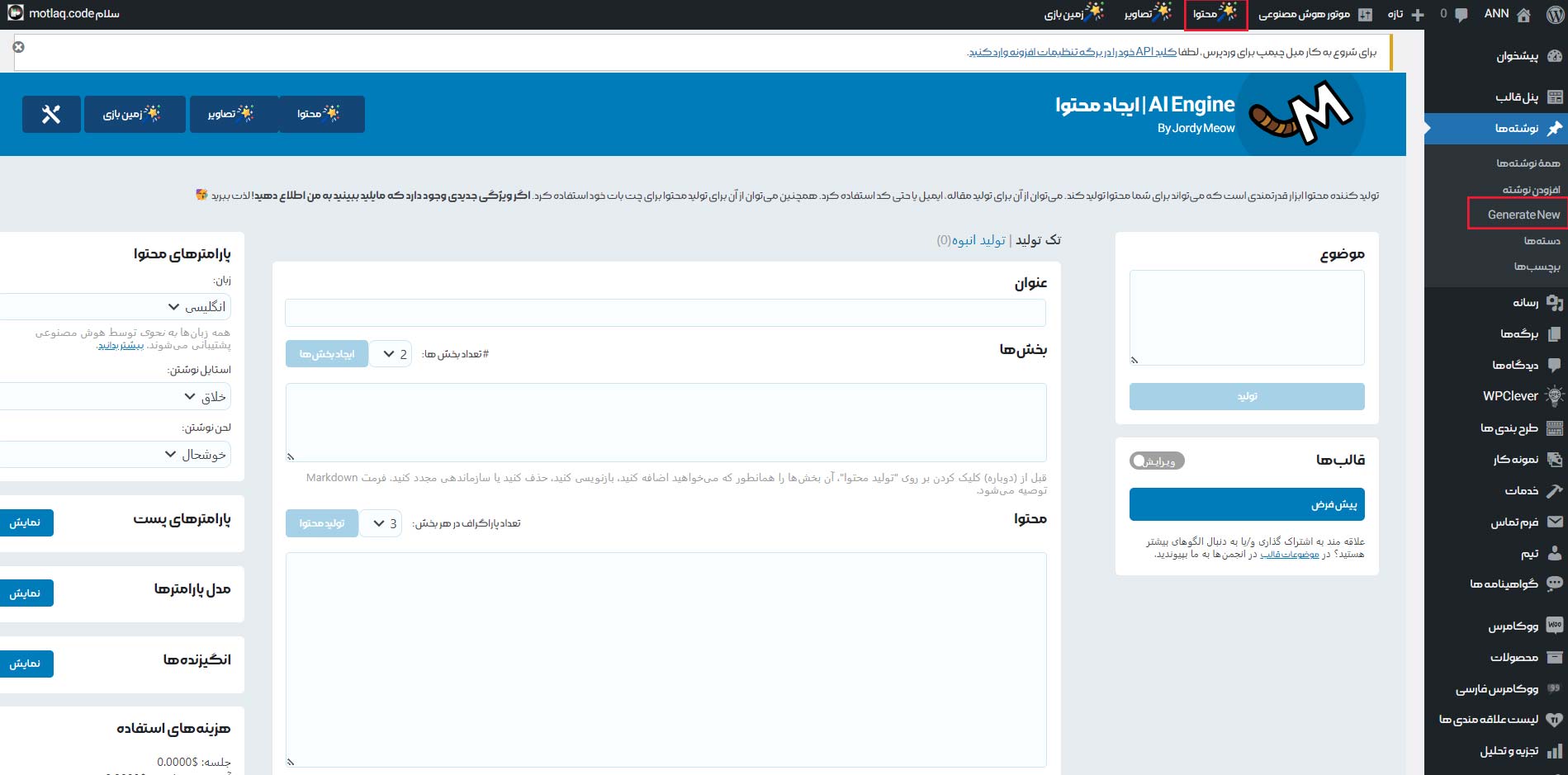Select Generate New in posts submenu
This screenshot has height=775, width=1568.
click(1523, 215)
